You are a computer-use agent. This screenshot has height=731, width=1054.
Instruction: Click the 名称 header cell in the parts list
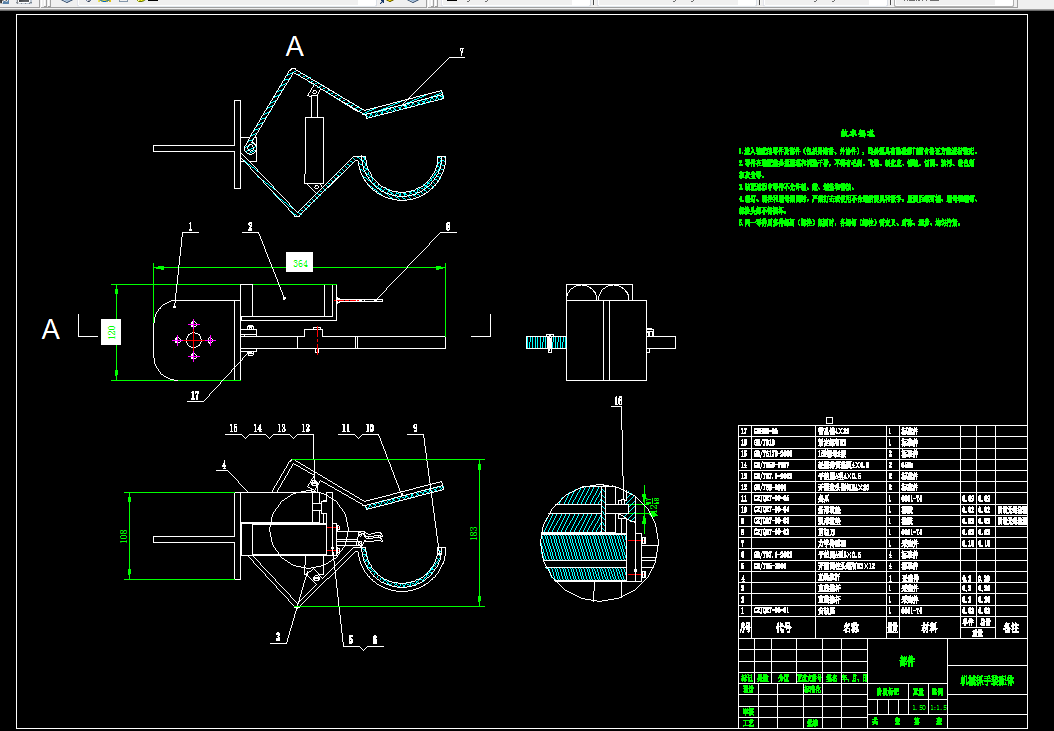pos(850,627)
